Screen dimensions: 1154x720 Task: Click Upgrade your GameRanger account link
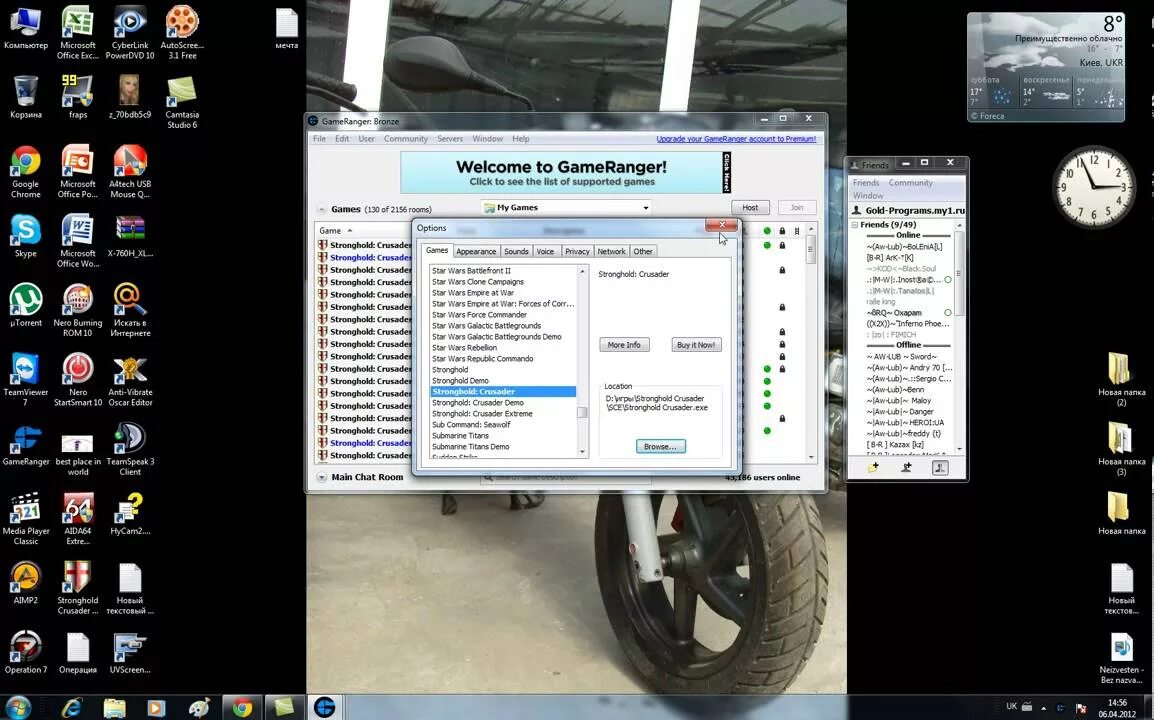click(736, 138)
